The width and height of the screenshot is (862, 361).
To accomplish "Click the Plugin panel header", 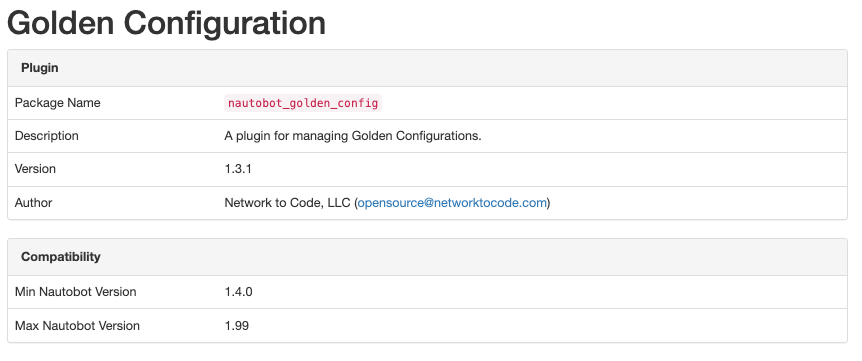I will (427, 68).
